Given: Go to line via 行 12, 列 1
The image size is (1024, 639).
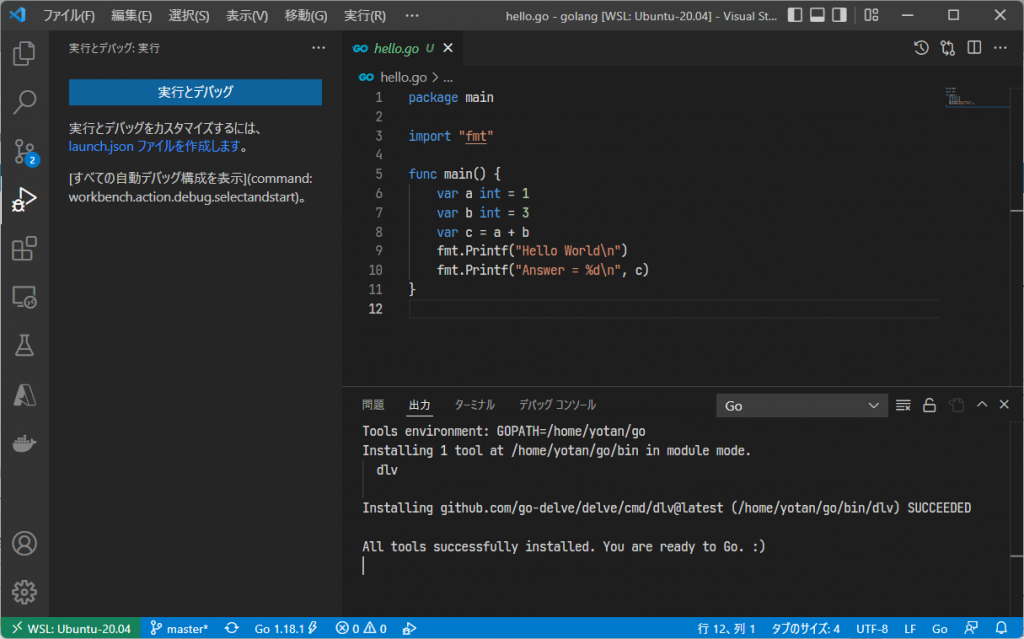Looking at the screenshot, I should coord(726,629).
